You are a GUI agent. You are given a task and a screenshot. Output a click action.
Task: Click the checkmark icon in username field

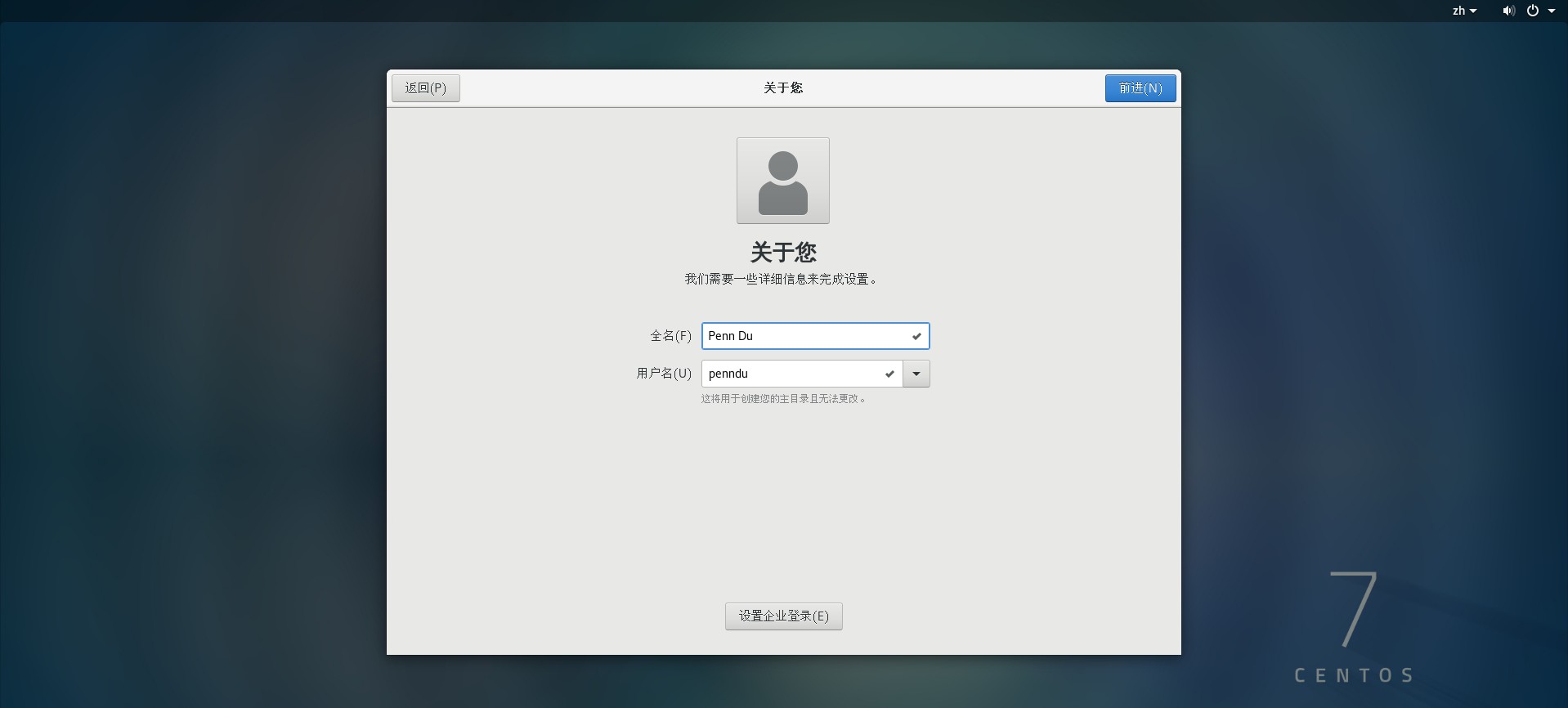[x=889, y=374]
